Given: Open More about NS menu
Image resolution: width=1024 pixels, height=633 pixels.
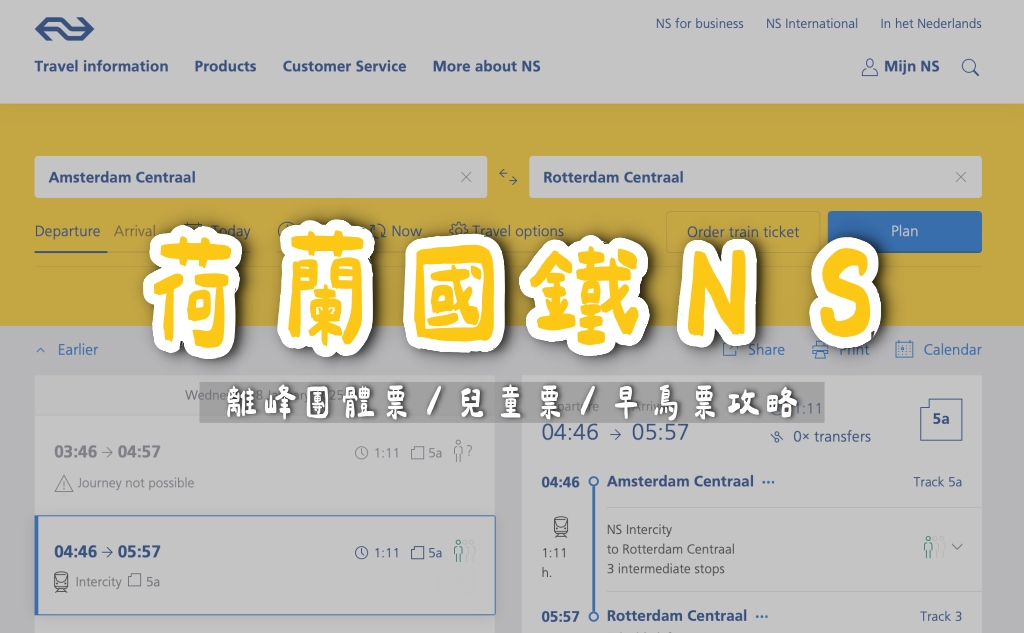Looking at the screenshot, I should coord(487,66).
